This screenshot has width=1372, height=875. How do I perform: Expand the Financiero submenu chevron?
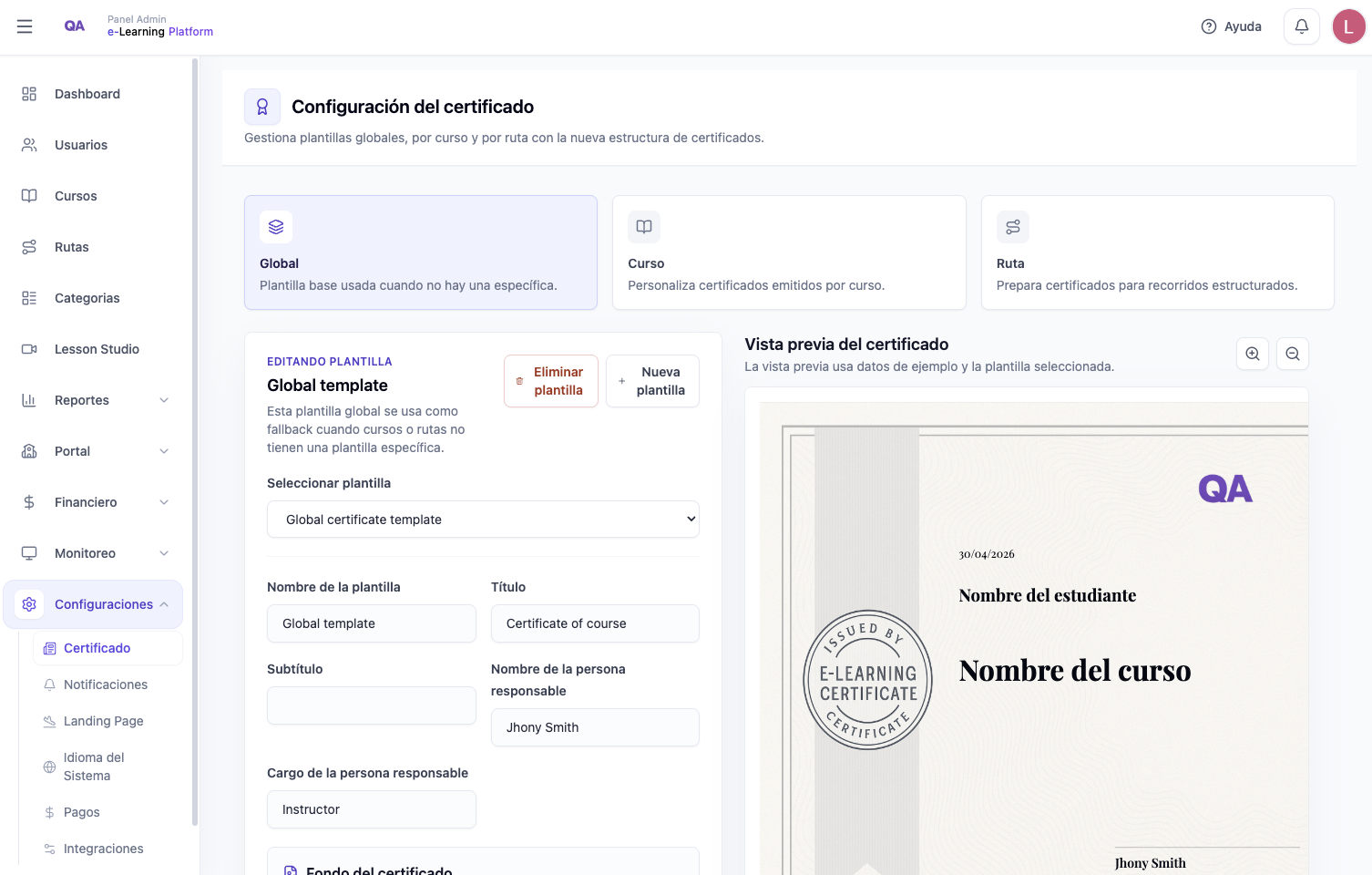pyautogui.click(x=164, y=502)
